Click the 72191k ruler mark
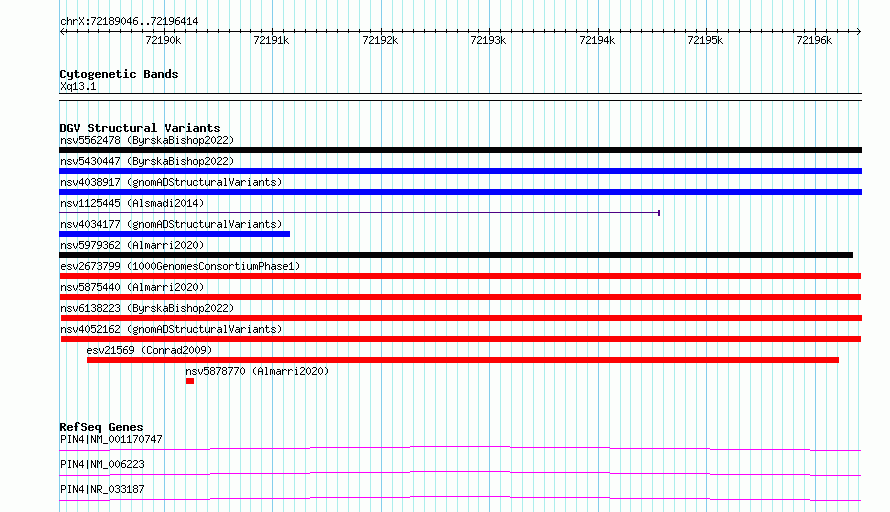The width and height of the screenshot is (890, 512). point(271,40)
